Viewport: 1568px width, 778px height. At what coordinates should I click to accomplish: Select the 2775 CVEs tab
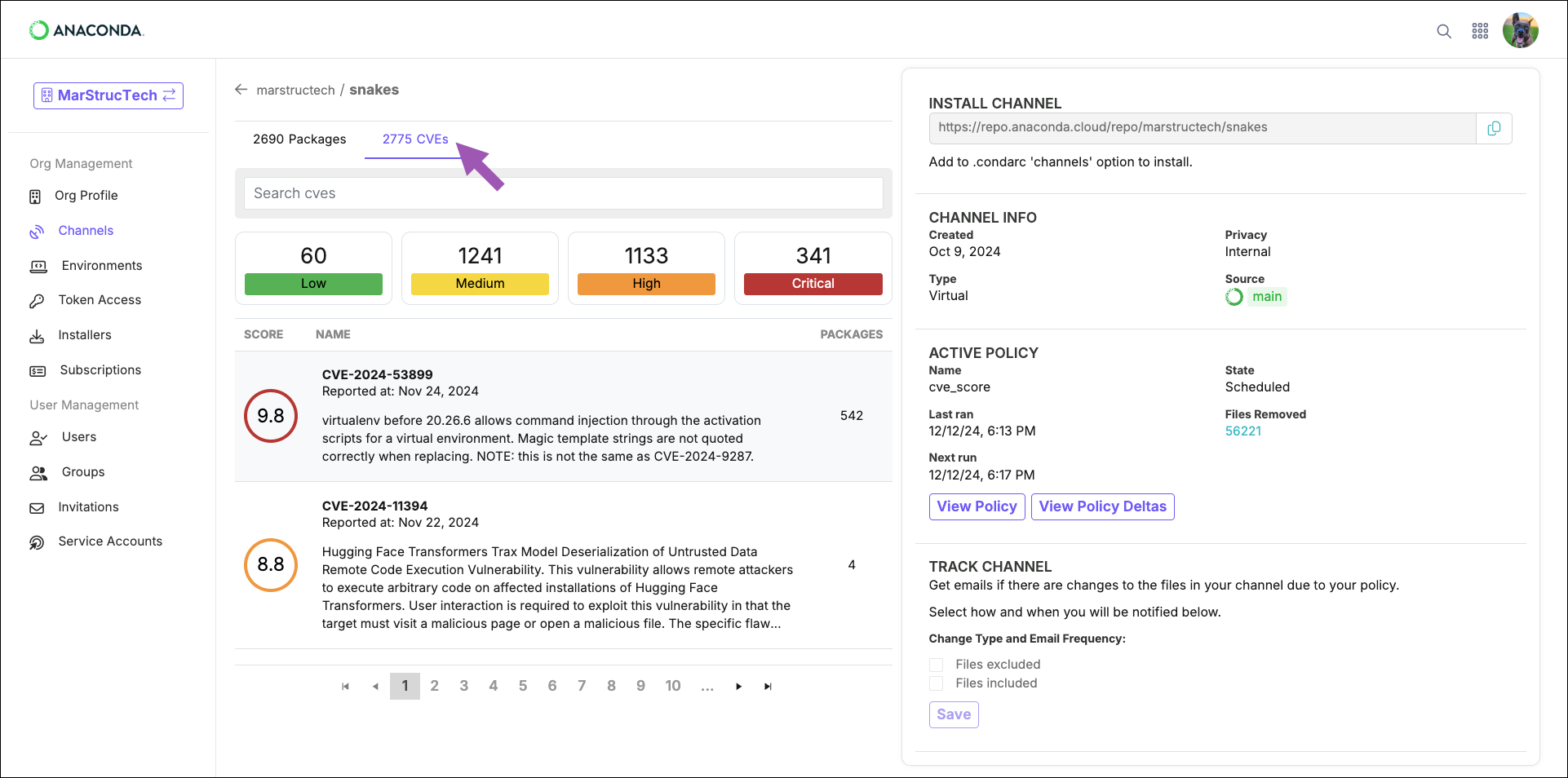(415, 139)
